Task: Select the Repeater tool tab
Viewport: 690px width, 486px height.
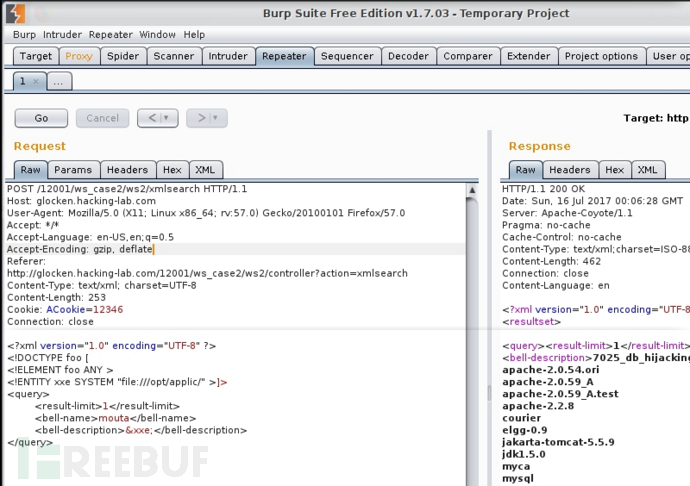Action: 284,56
